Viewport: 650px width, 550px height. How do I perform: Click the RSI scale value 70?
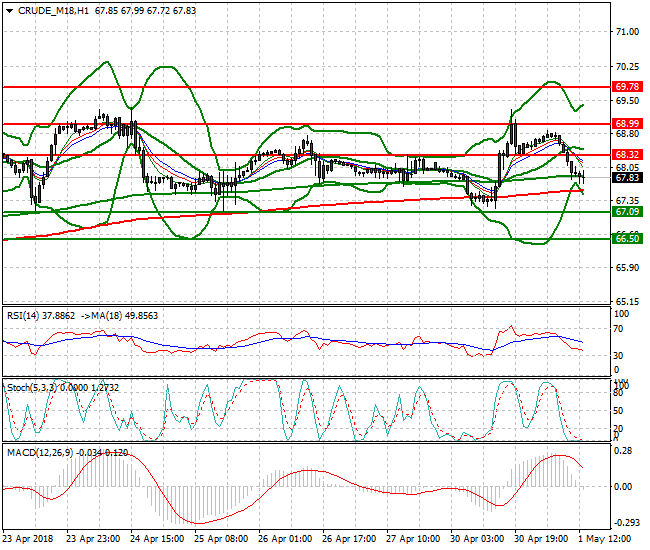tap(618, 329)
